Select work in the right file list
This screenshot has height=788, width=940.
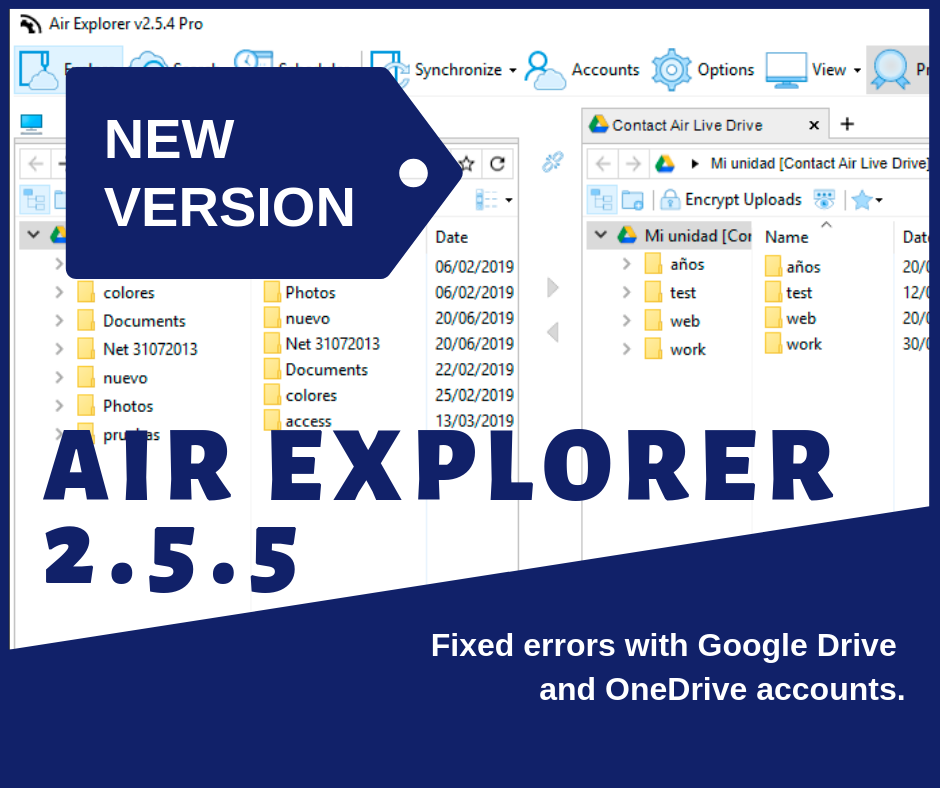click(793, 344)
